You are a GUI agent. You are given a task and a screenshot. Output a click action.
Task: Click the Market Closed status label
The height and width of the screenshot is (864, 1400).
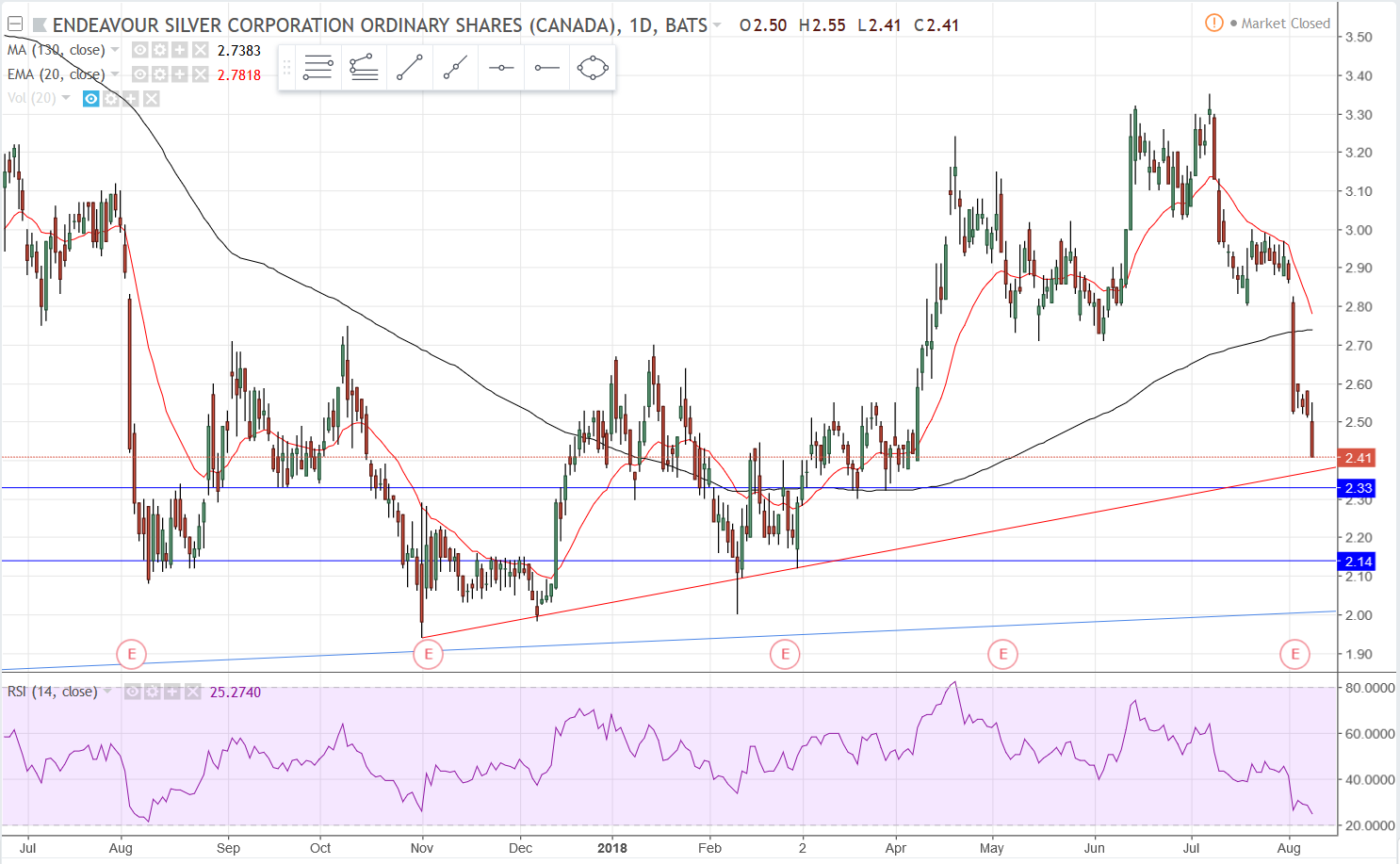coord(1285,24)
